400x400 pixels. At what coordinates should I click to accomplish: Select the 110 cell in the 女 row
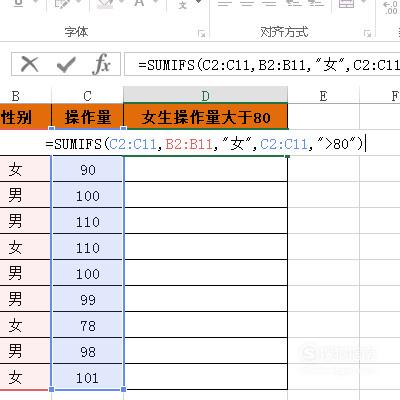[88, 248]
